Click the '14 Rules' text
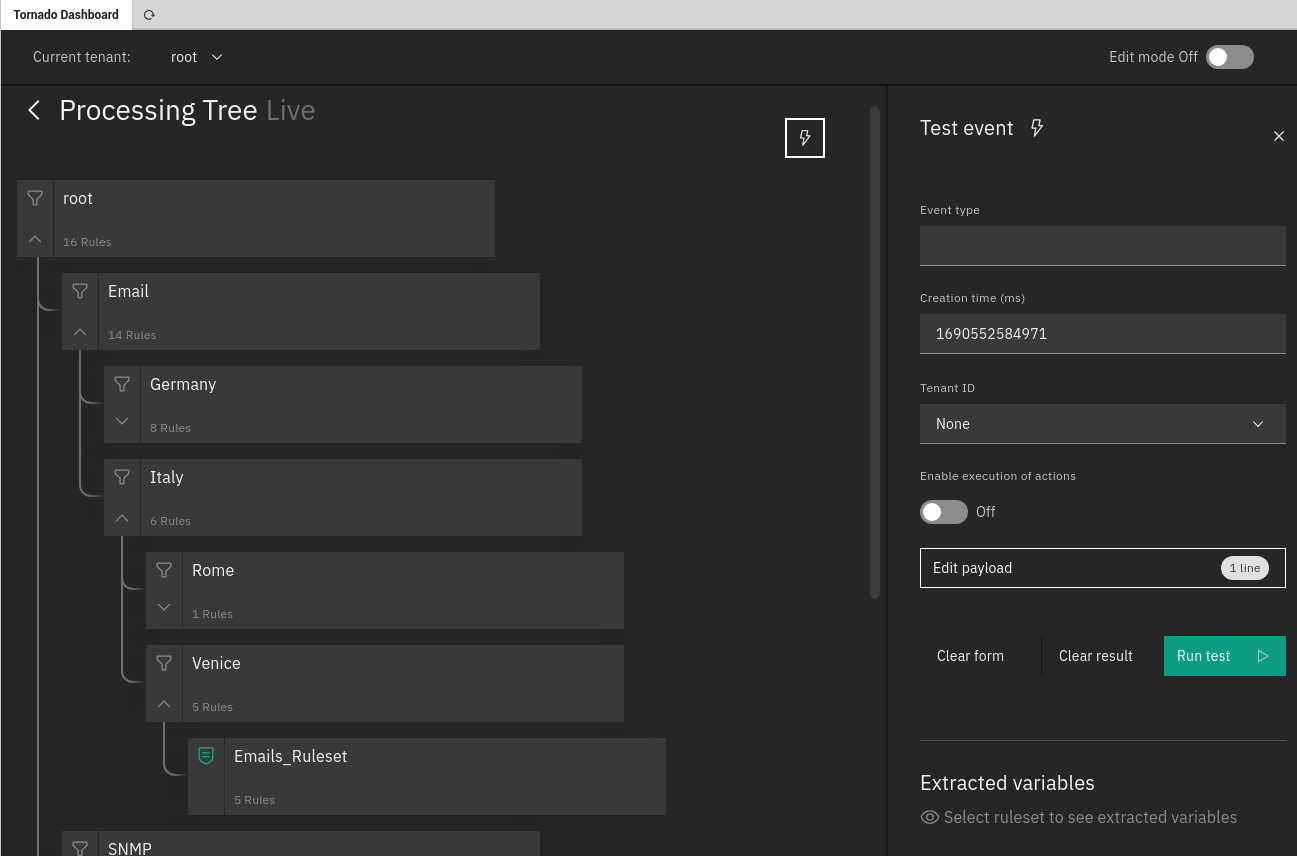 coord(132,335)
